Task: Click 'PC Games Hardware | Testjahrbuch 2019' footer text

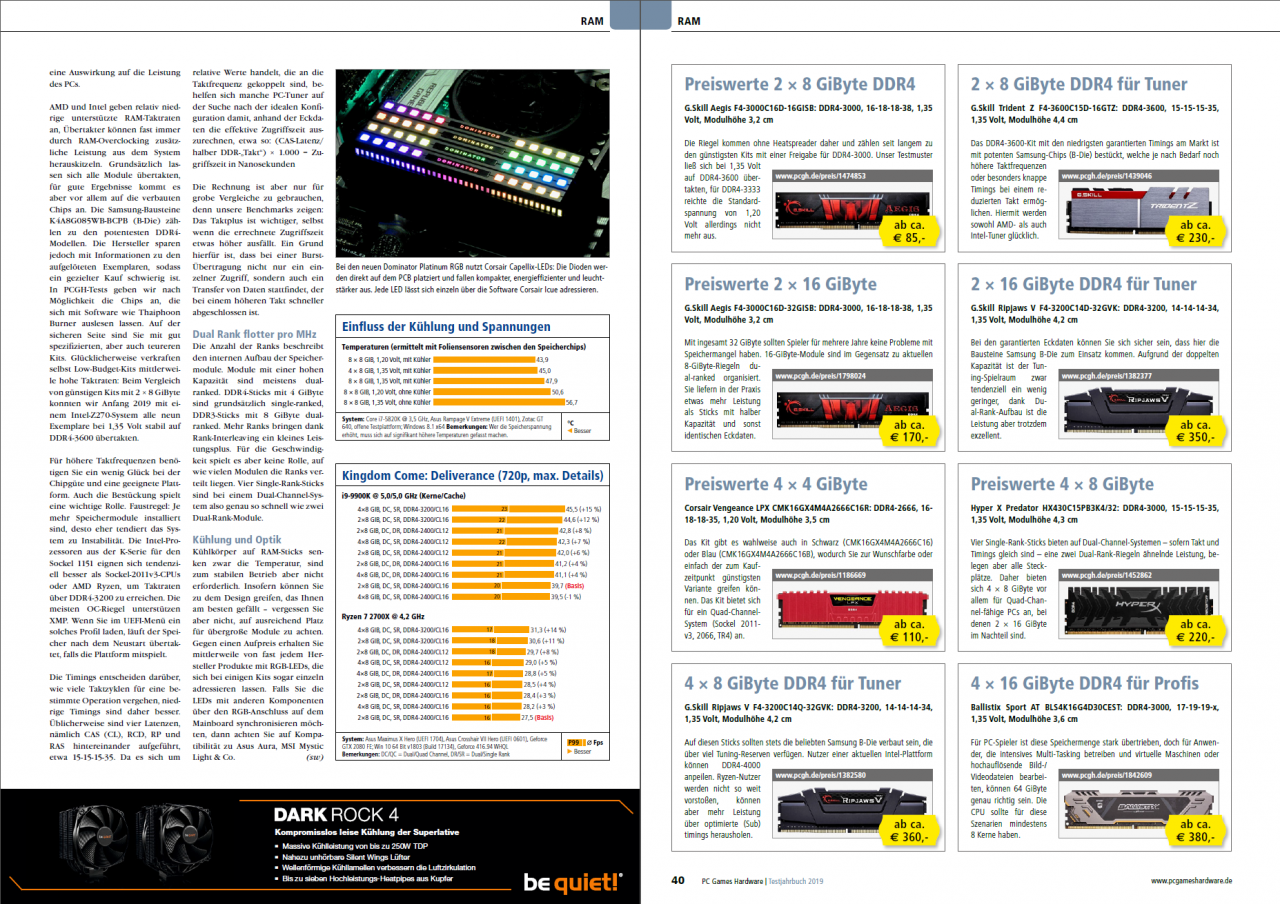Action: (762, 881)
